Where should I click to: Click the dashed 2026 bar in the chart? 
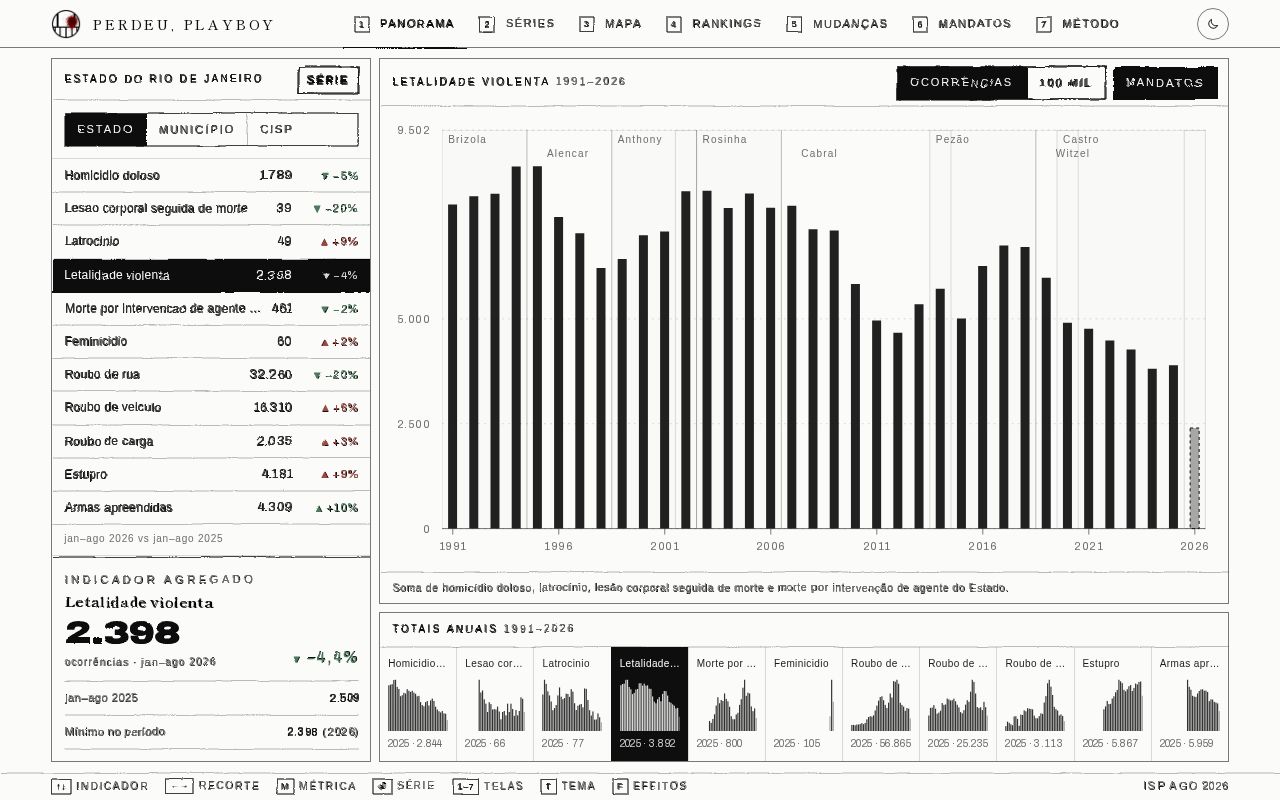pos(1194,478)
